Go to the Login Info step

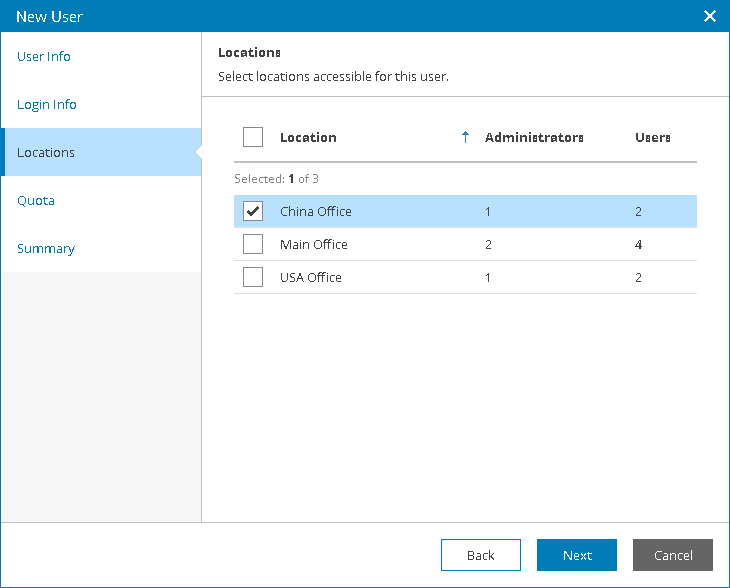pos(47,105)
